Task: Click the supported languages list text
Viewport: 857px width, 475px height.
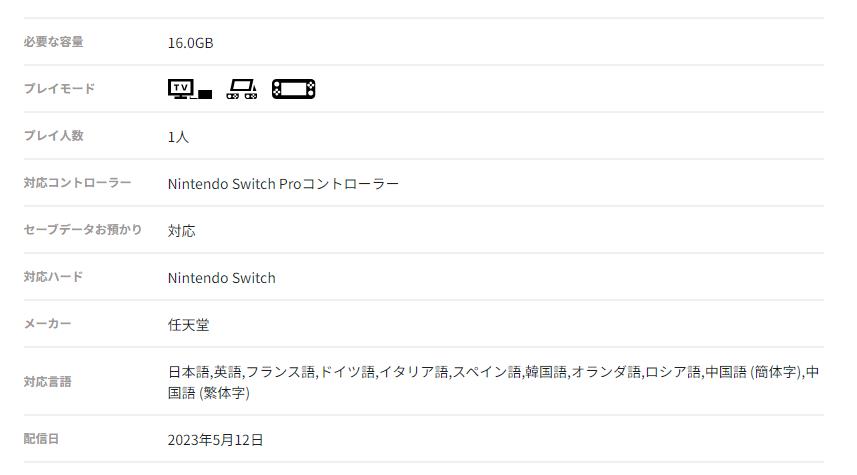Action: point(493,382)
